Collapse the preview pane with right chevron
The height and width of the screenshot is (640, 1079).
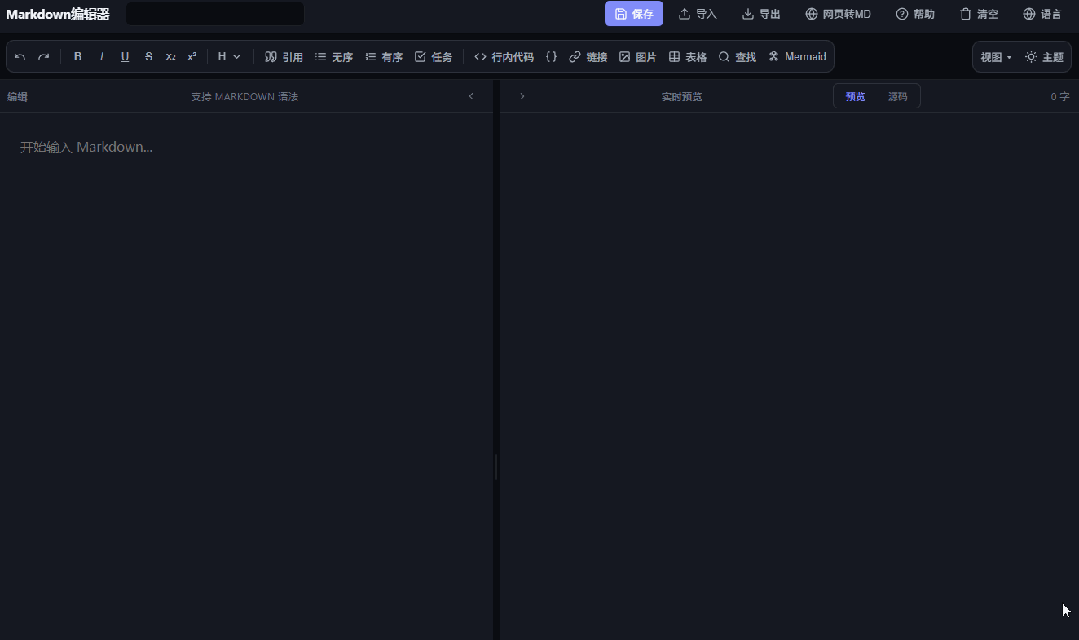522,96
